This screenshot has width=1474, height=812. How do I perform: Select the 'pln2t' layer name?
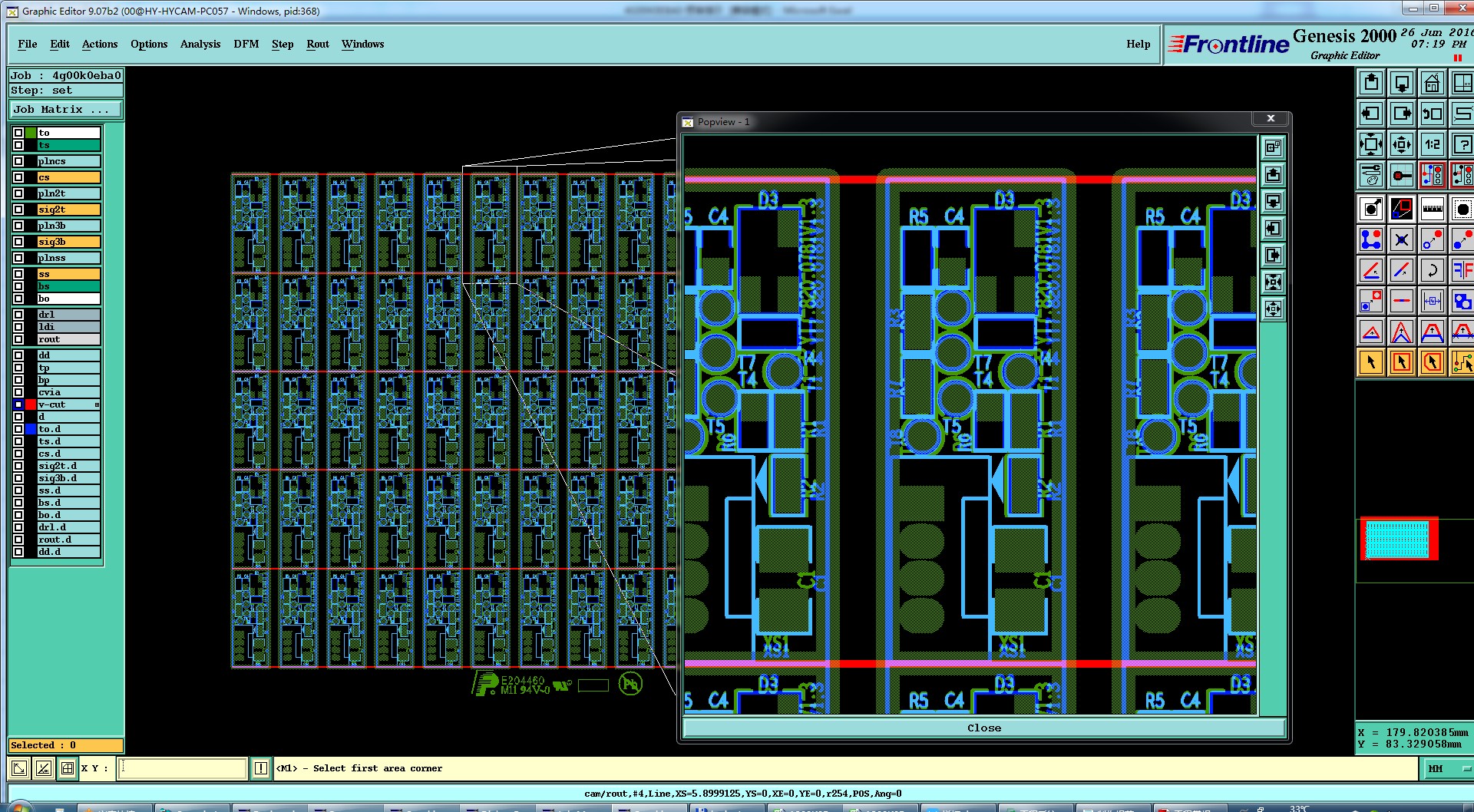69,193
